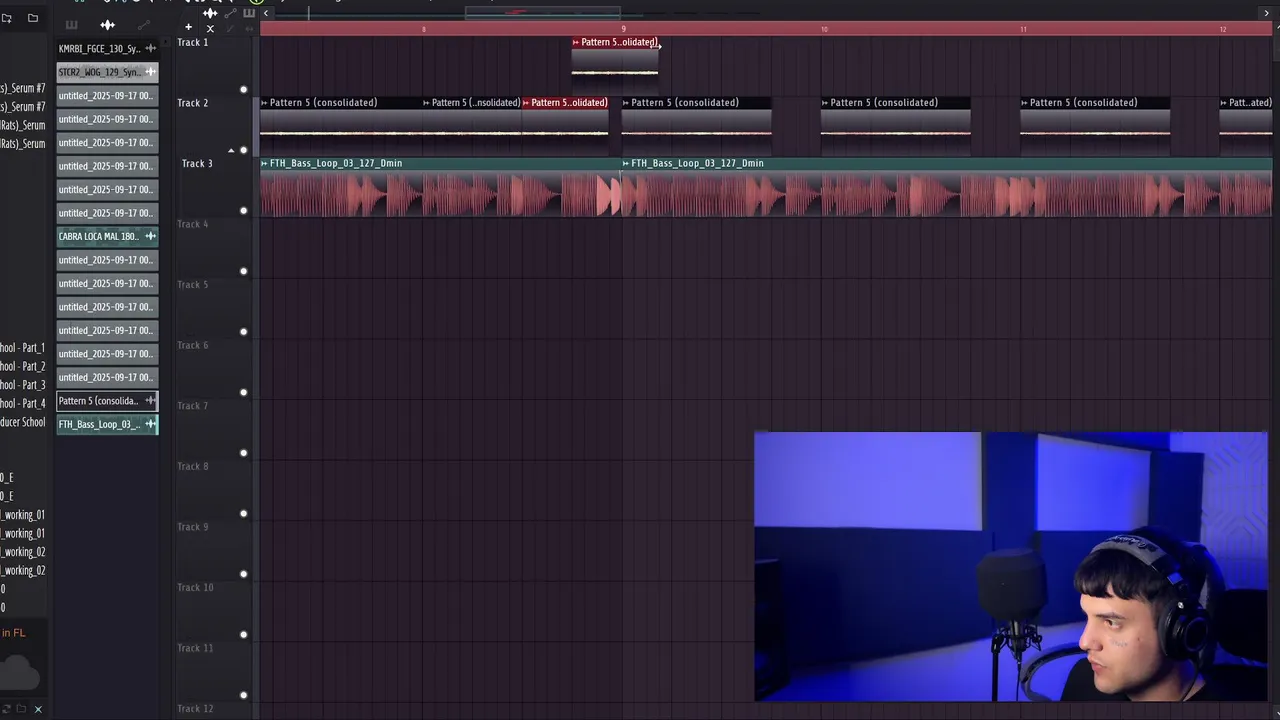Click waveform icon on FTH_Bass_Loop_03 picker item
The image size is (1280, 720).
click(x=150, y=424)
